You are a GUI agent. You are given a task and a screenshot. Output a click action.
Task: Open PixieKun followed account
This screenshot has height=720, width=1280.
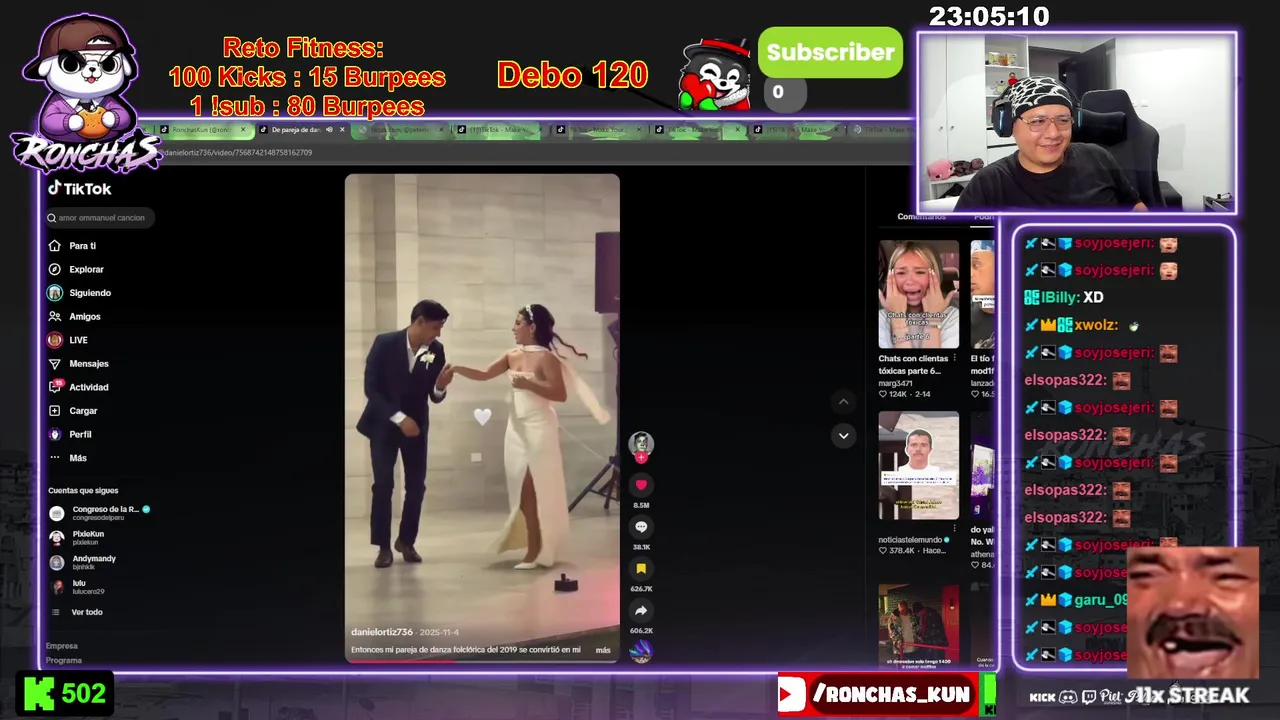pos(78,538)
